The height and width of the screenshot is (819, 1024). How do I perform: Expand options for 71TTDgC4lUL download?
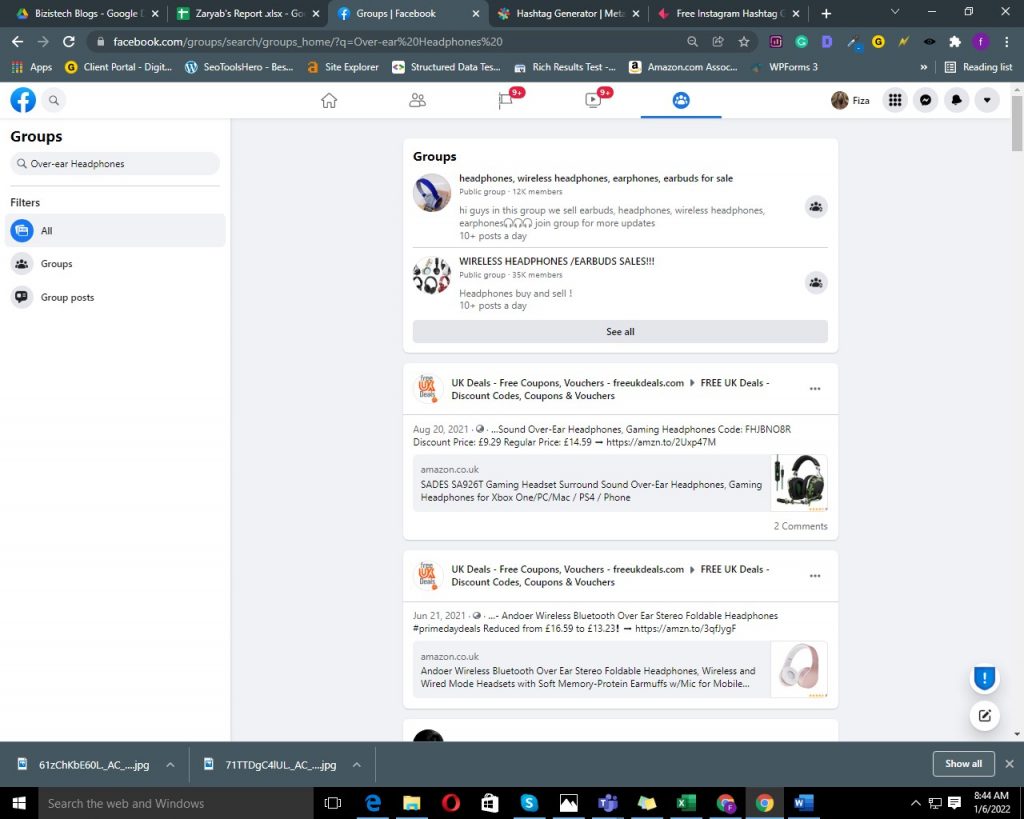pyautogui.click(x=357, y=764)
